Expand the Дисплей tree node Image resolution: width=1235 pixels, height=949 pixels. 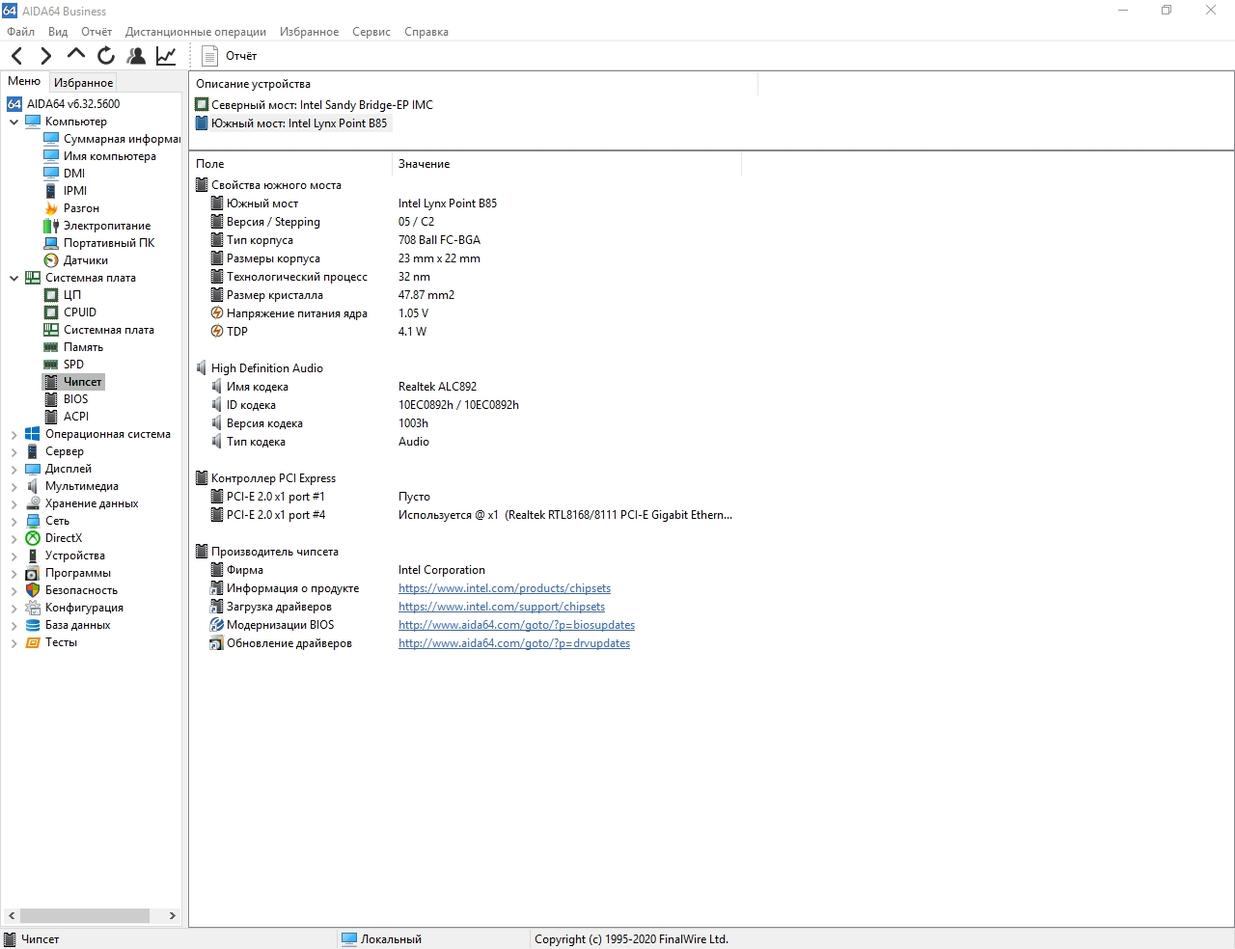tap(14, 469)
